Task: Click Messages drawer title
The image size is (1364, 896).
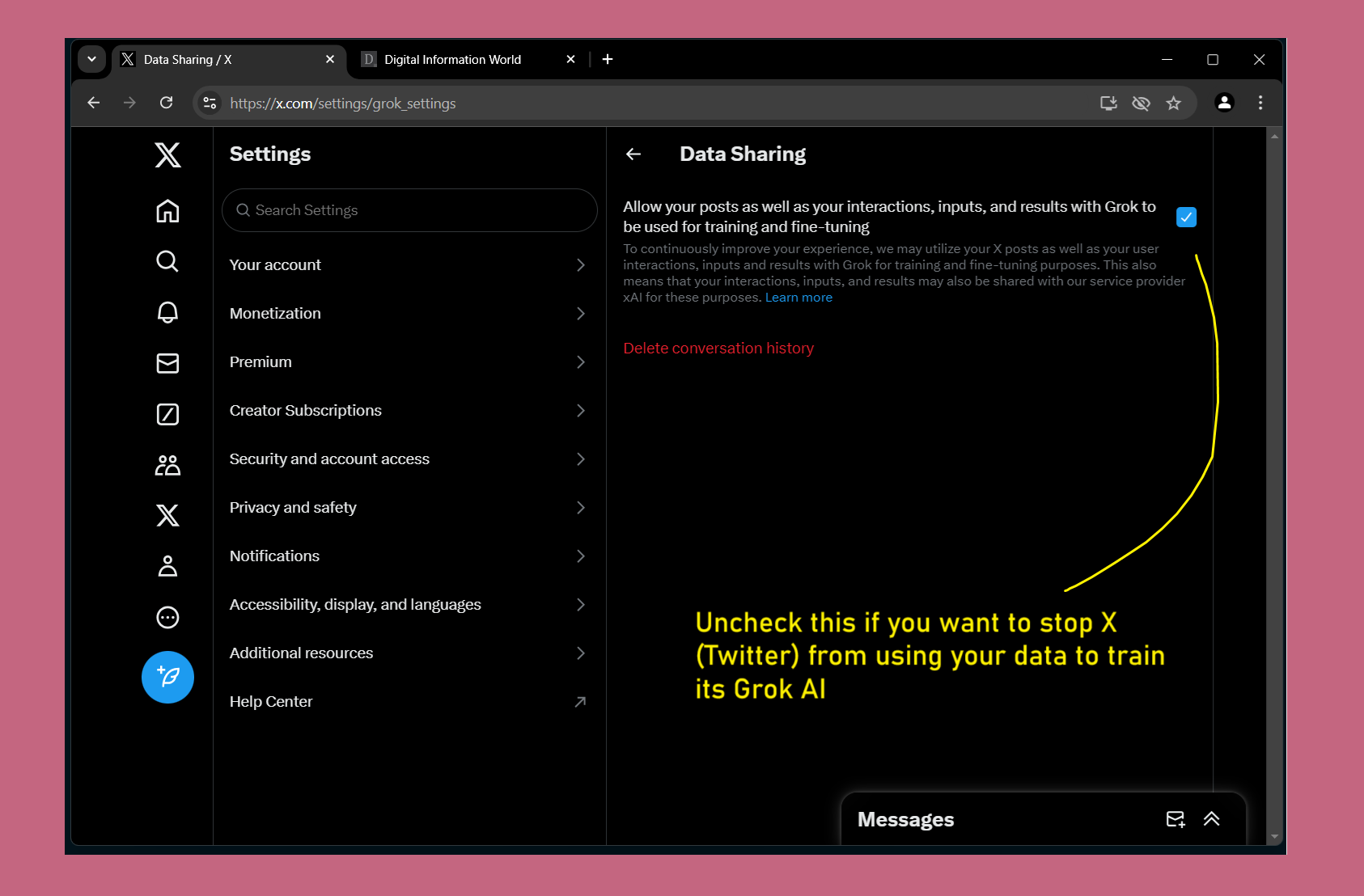Action: coord(905,819)
